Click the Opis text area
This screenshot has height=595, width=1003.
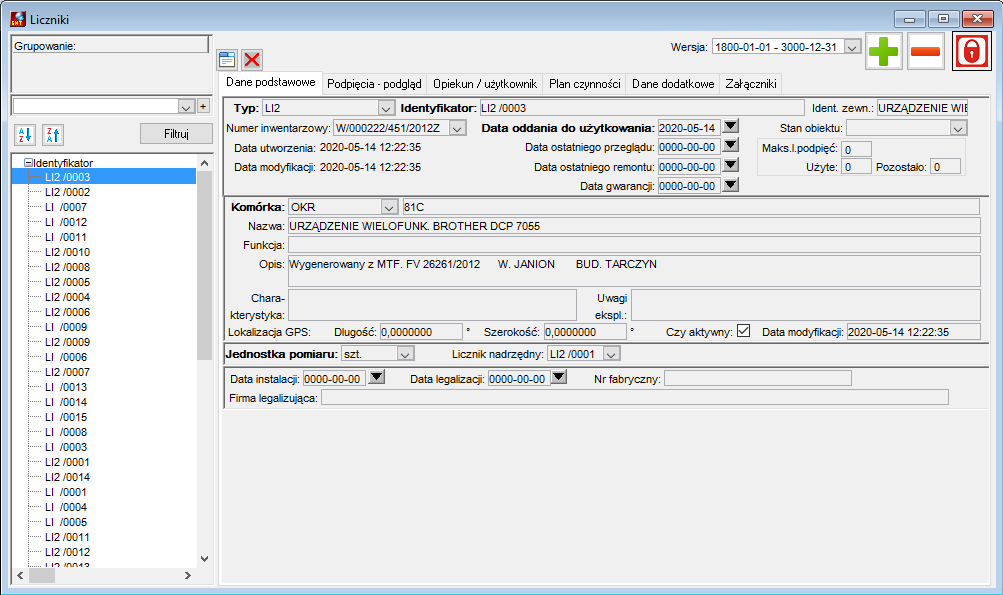(x=634, y=271)
